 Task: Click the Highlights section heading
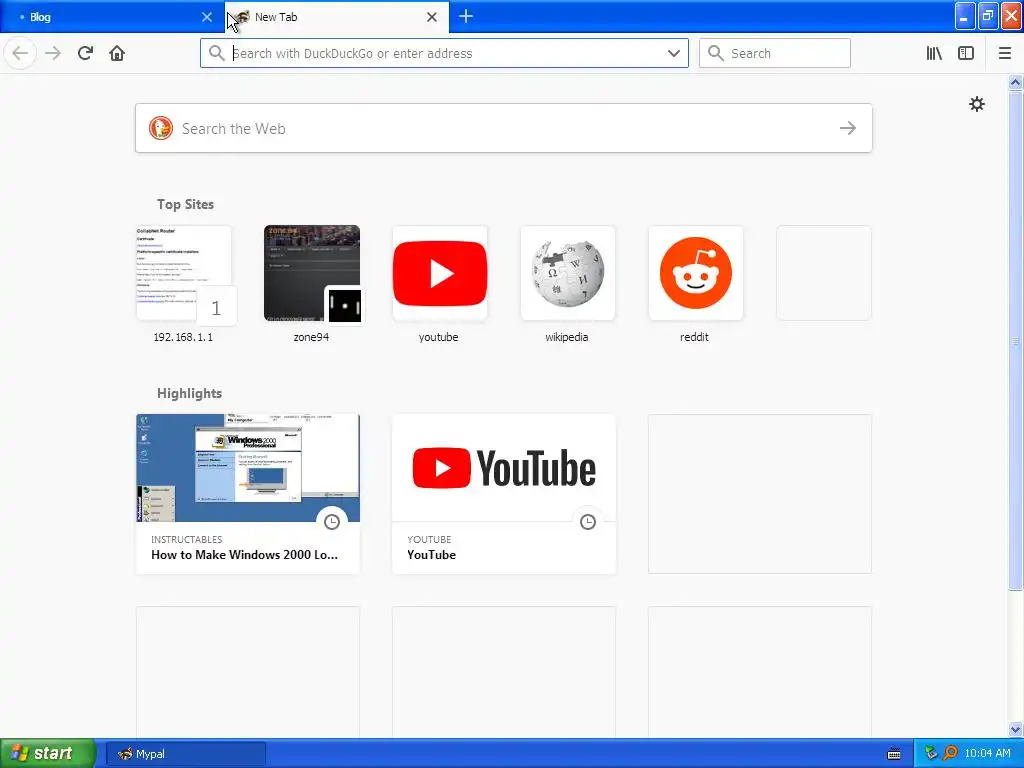[189, 393]
